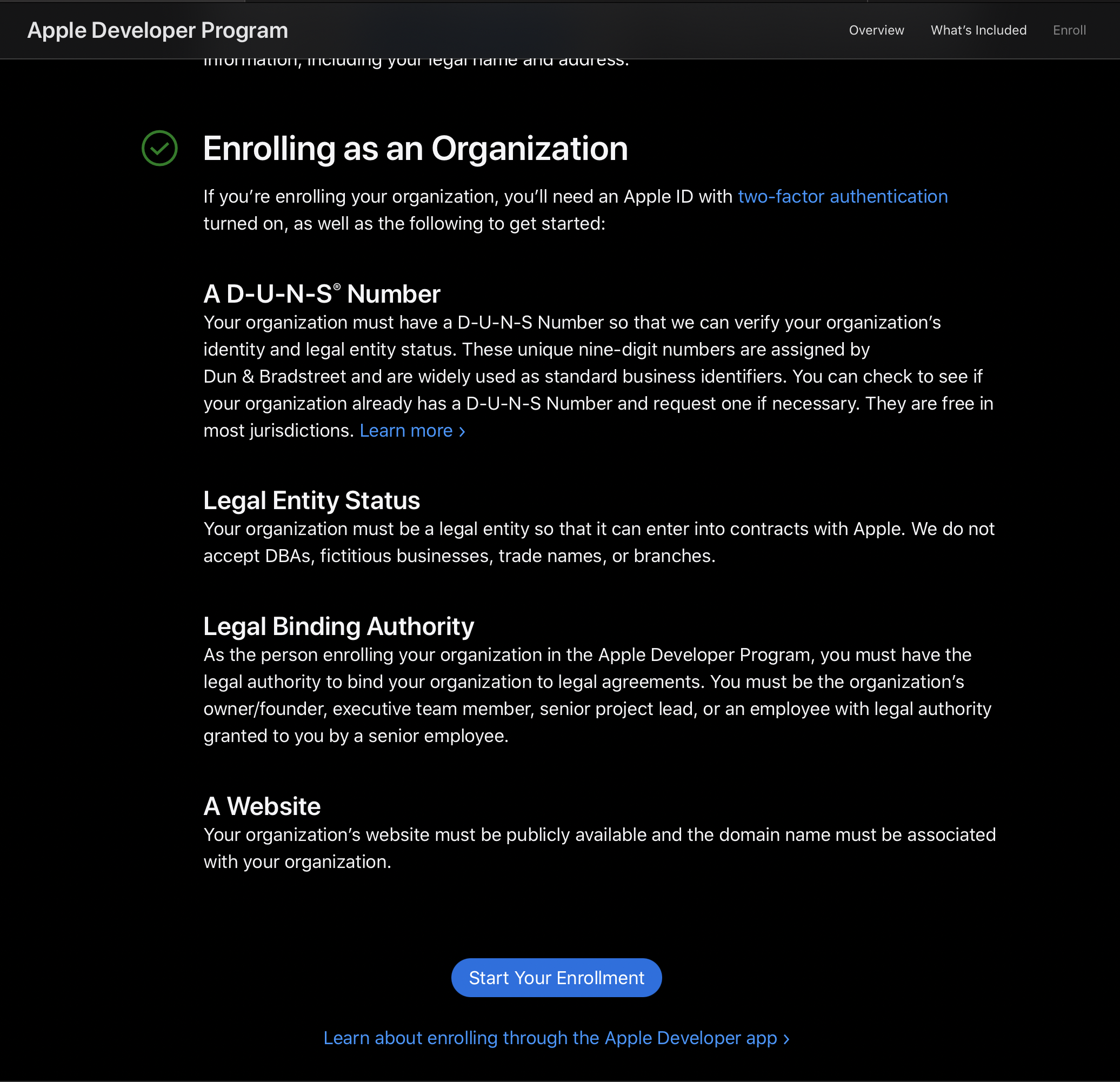1120x1082 pixels.
Task: Open the two-factor authentication link
Action: click(842, 197)
